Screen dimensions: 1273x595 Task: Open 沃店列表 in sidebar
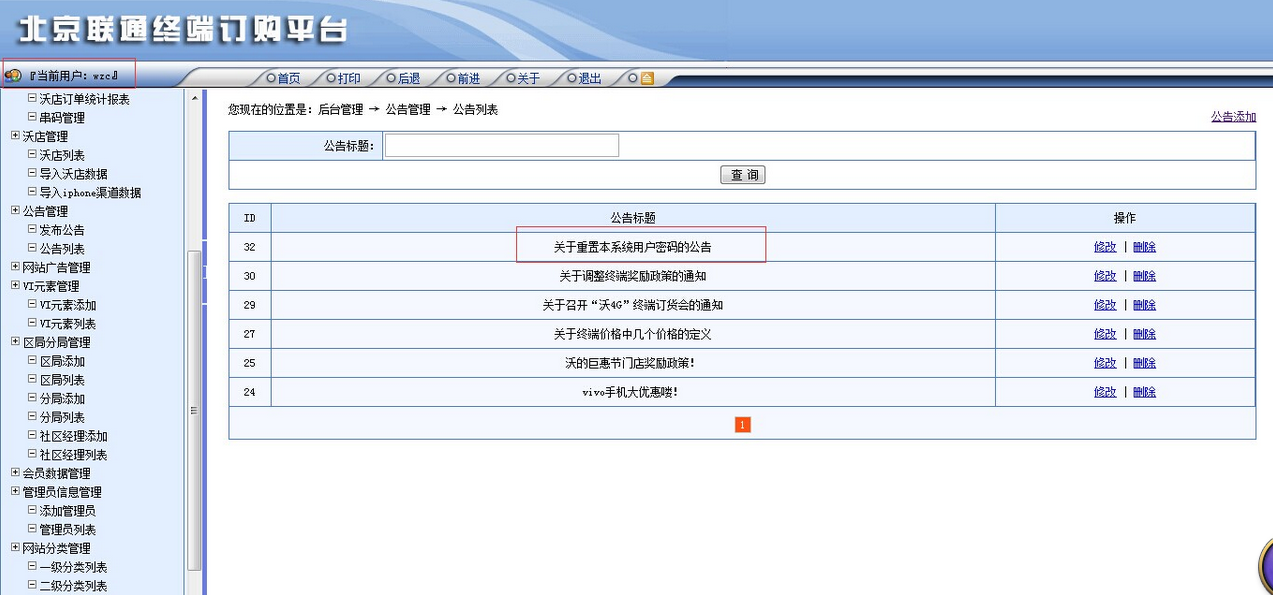pos(62,155)
